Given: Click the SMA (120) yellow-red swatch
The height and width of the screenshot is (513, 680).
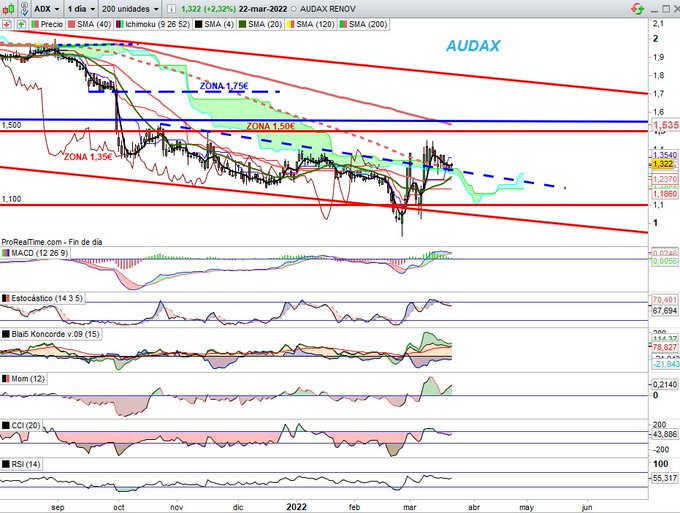Looking at the screenshot, I should [x=290, y=24].
